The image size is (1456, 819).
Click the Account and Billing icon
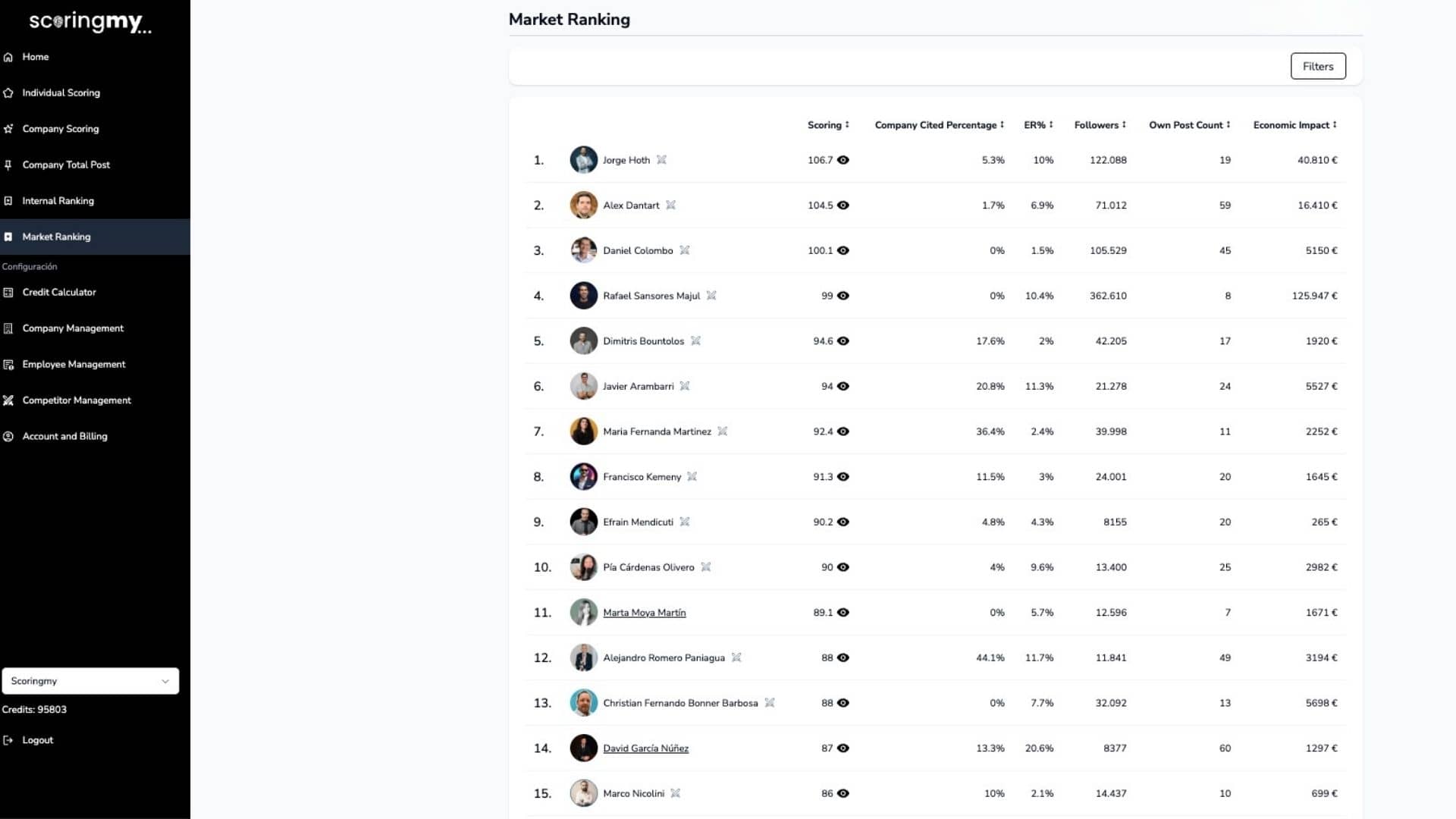8,436
